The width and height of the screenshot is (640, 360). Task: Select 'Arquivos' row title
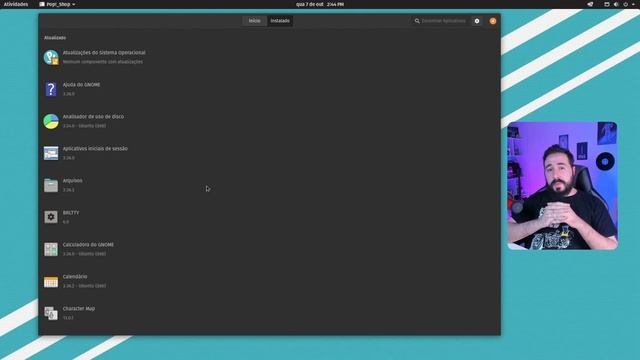click(72, 180)
